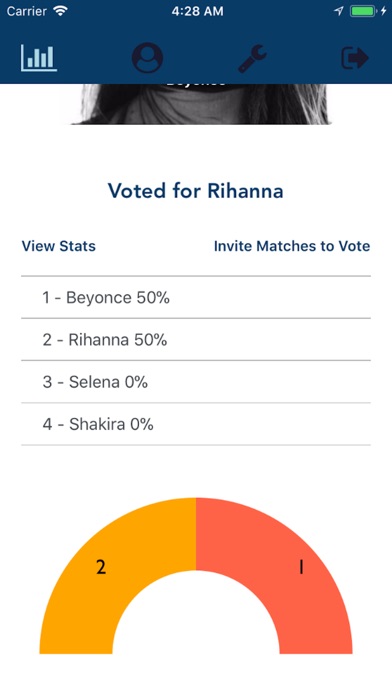Select the Beyonce 50% row

coord(196,297)
